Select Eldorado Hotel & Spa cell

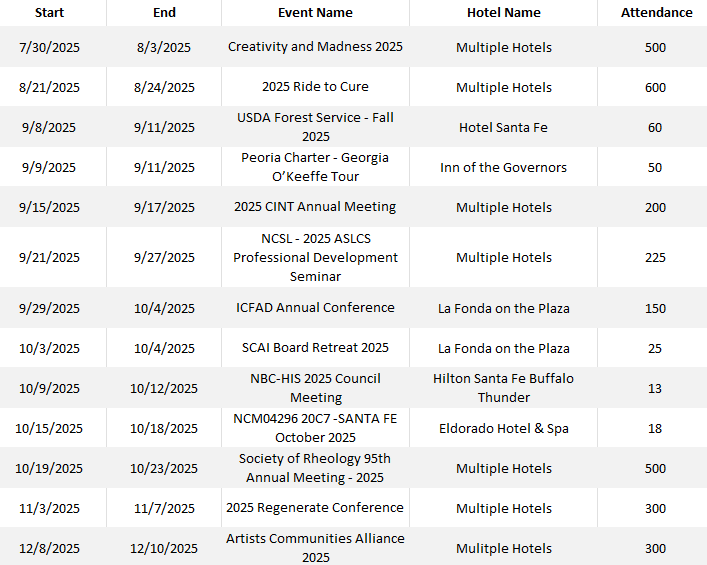pyautogui.click(x=504, y=428)
